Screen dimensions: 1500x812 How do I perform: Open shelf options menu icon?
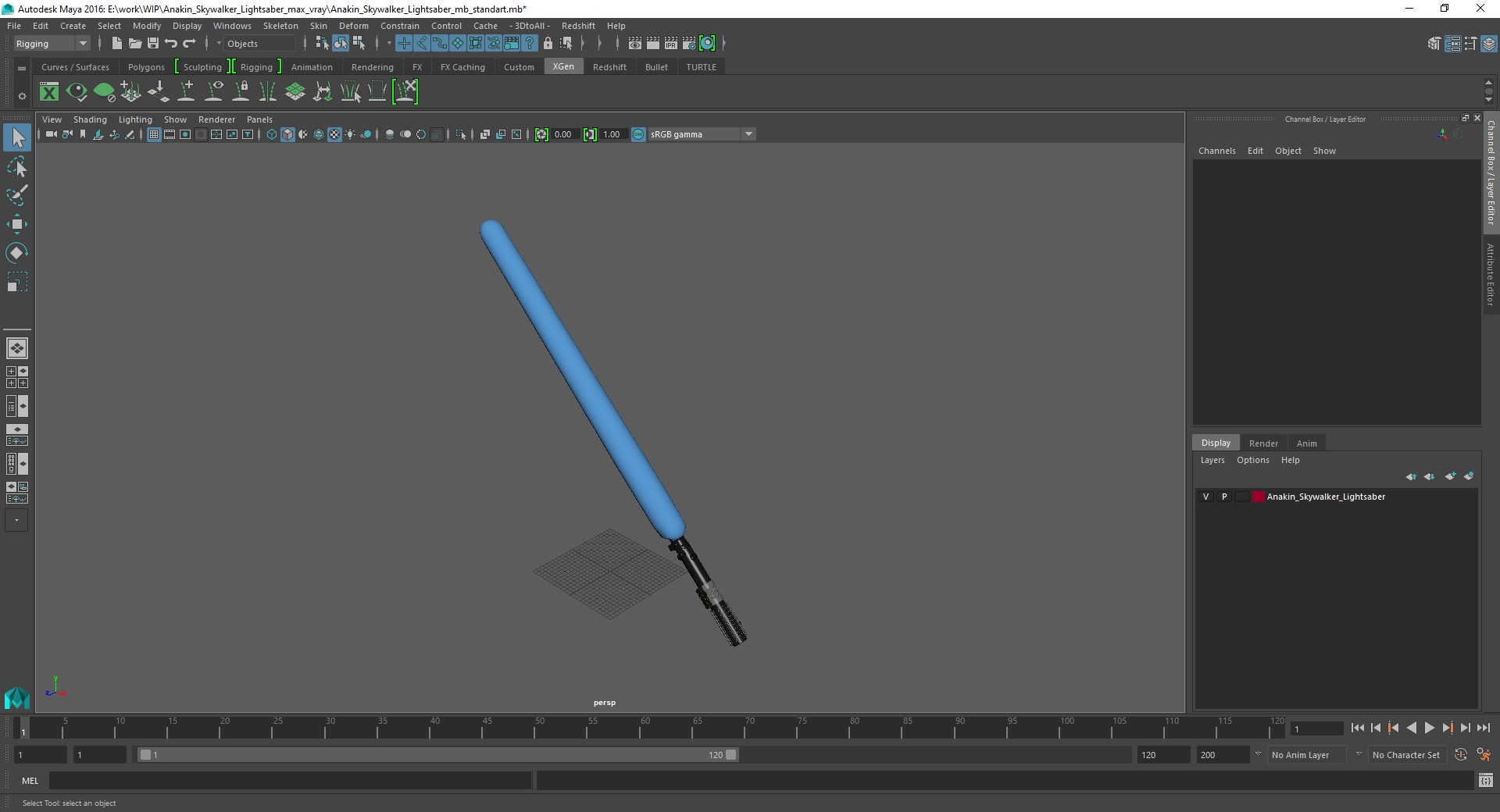point(22,97)
